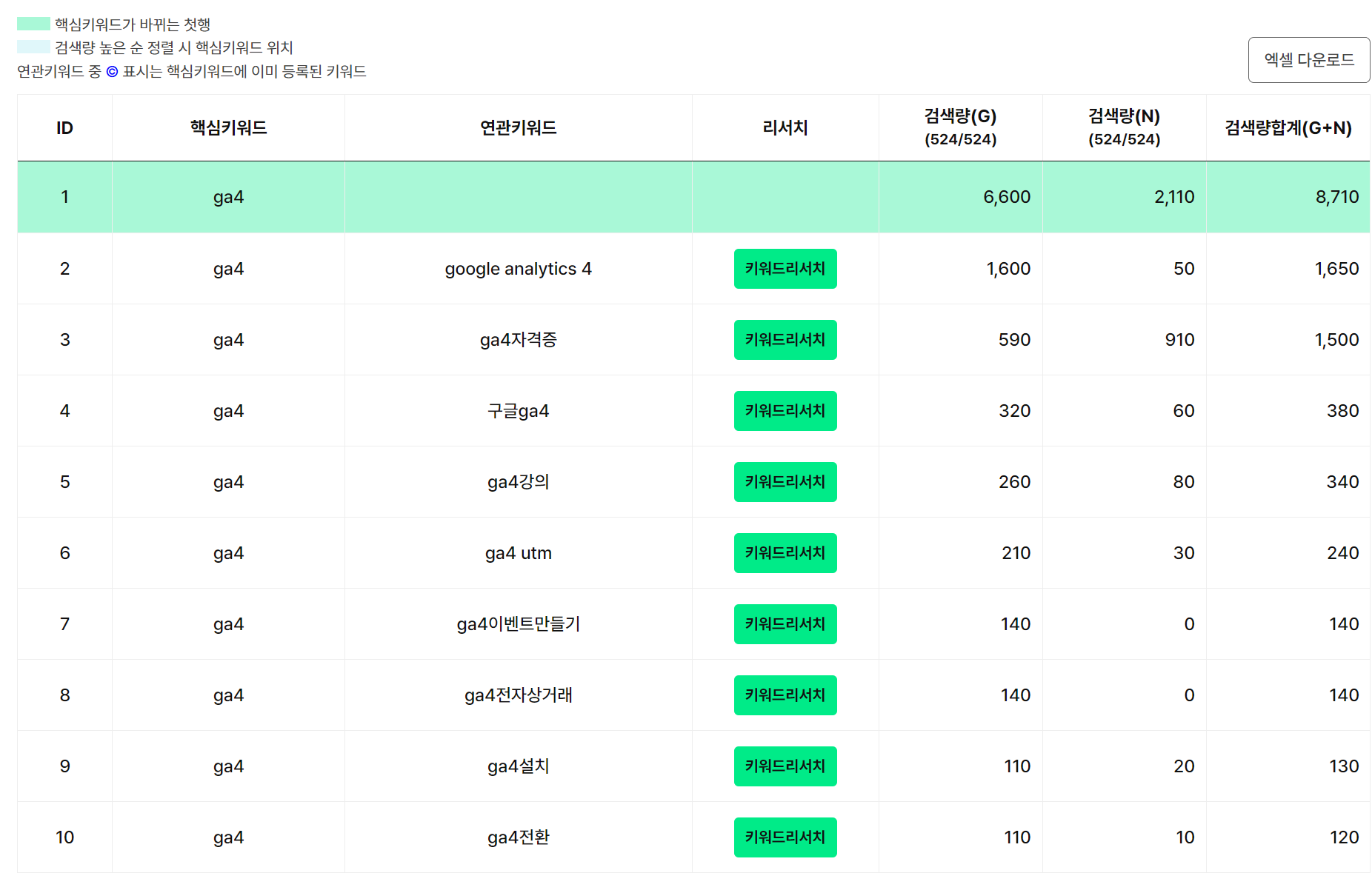1372x873 pixels.
Task: Click 키워드리서치 button for ga4강의
Action: point(785,482)
